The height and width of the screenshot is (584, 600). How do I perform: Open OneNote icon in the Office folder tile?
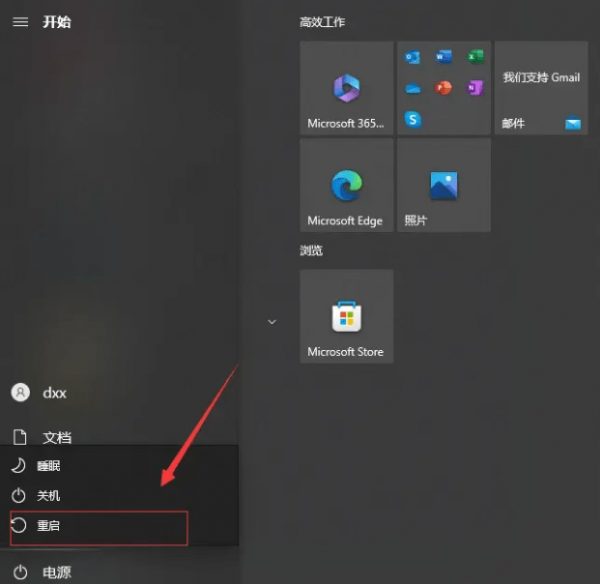pyautogui.click(x=475, y=88)
